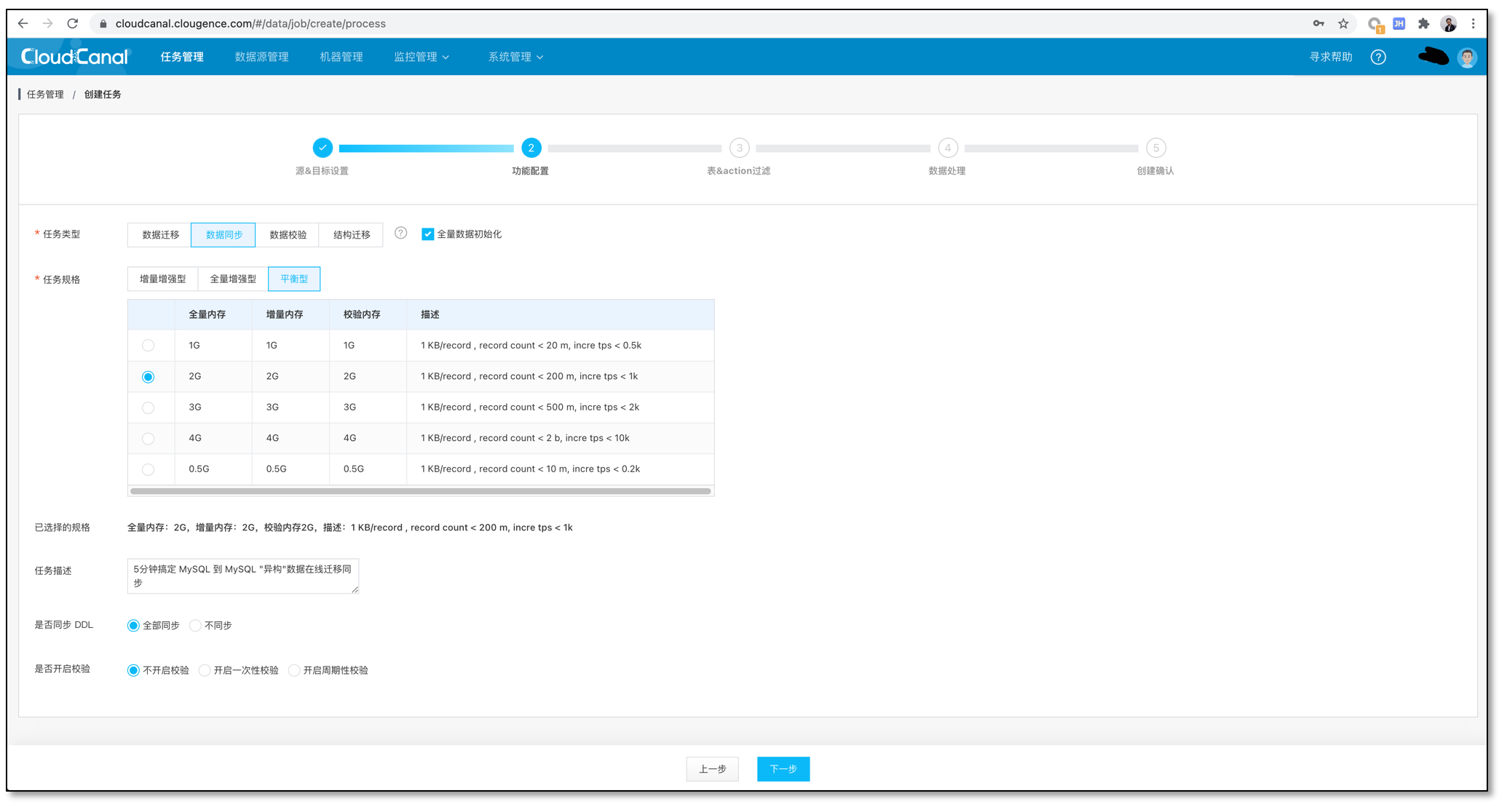
Task: Uncheck the 全量数据初始化 checkbox
Action: coord(428,234)
